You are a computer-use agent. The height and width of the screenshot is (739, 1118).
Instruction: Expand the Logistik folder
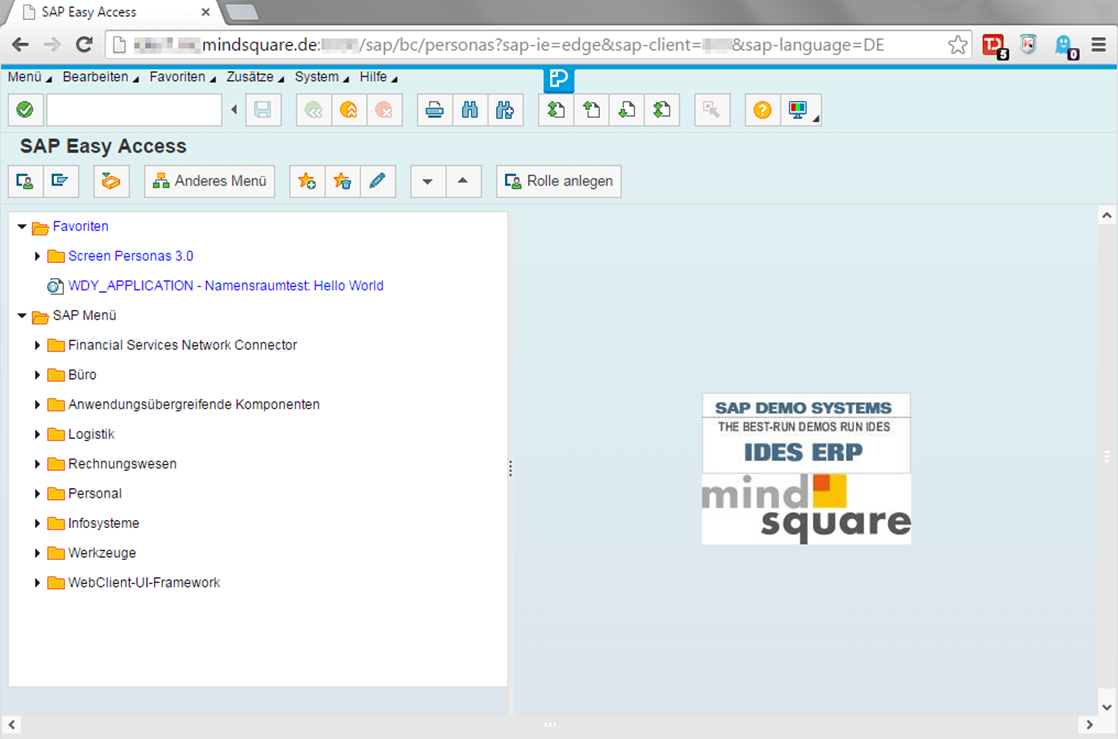[x=37, y=434]
